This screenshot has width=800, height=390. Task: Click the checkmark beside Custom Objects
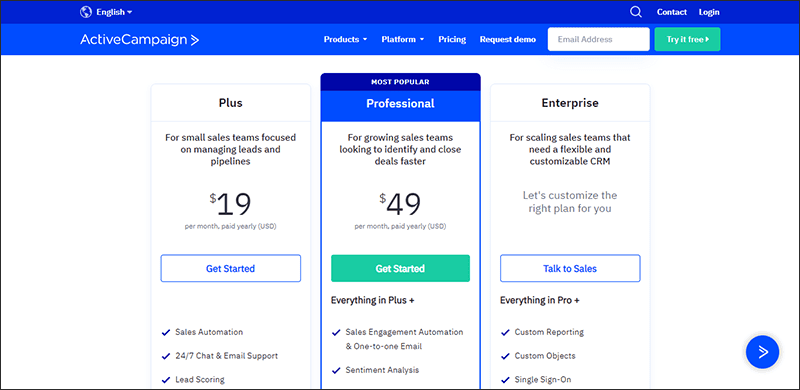505,356
